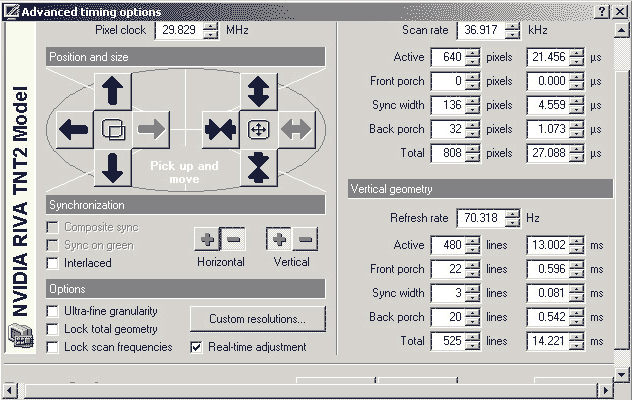632x400 pixels.
Task: Open Custom resolutions dialog
Action: coord(258,319)
